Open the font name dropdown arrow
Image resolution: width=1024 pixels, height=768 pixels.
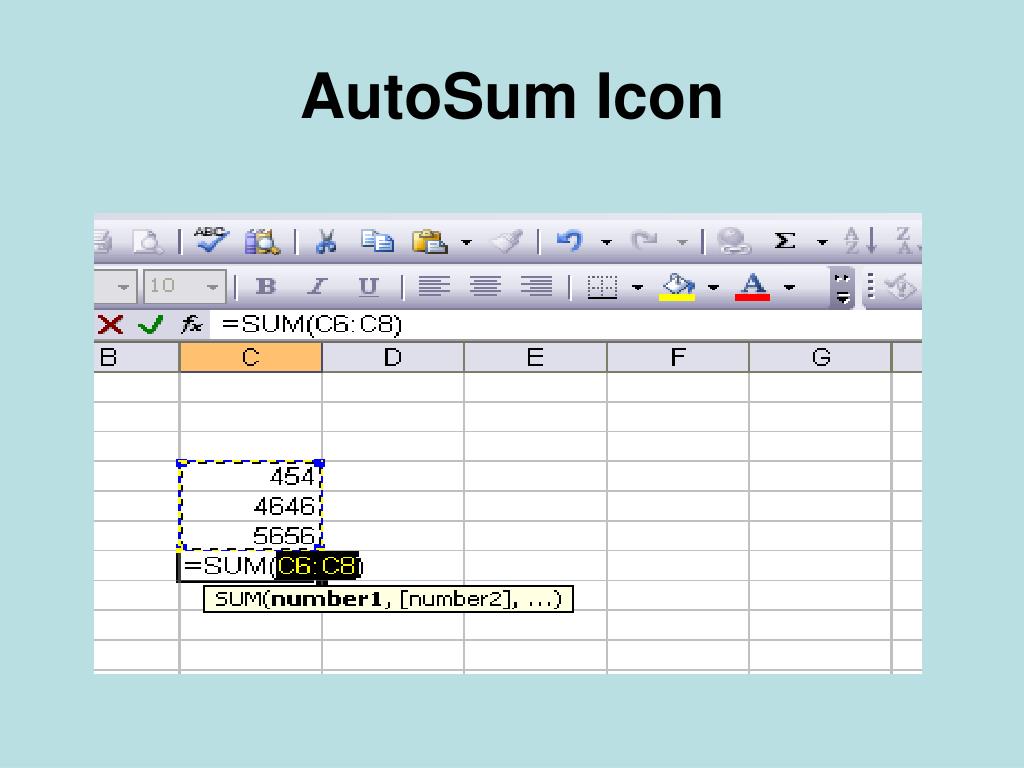coord(123,287)
